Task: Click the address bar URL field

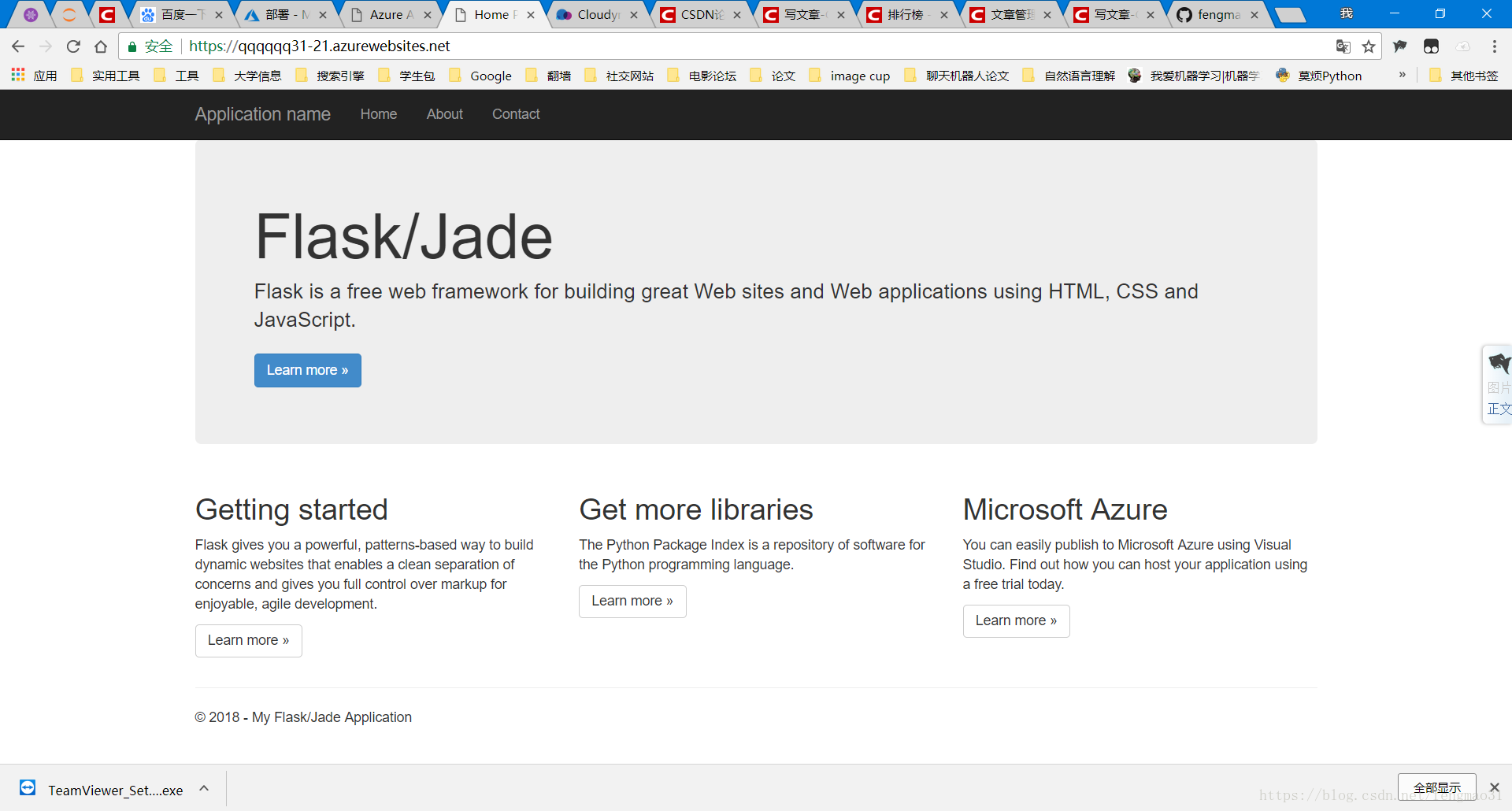Action: click(x=748, y=46)
